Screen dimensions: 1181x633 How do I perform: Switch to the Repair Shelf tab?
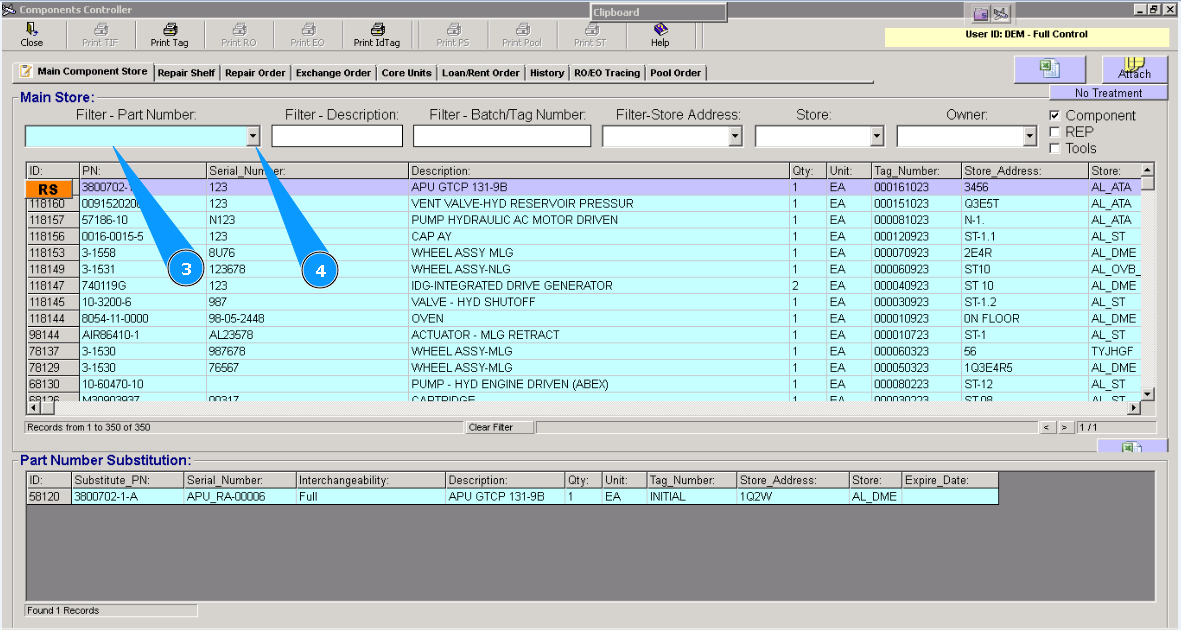pos(186,73)
